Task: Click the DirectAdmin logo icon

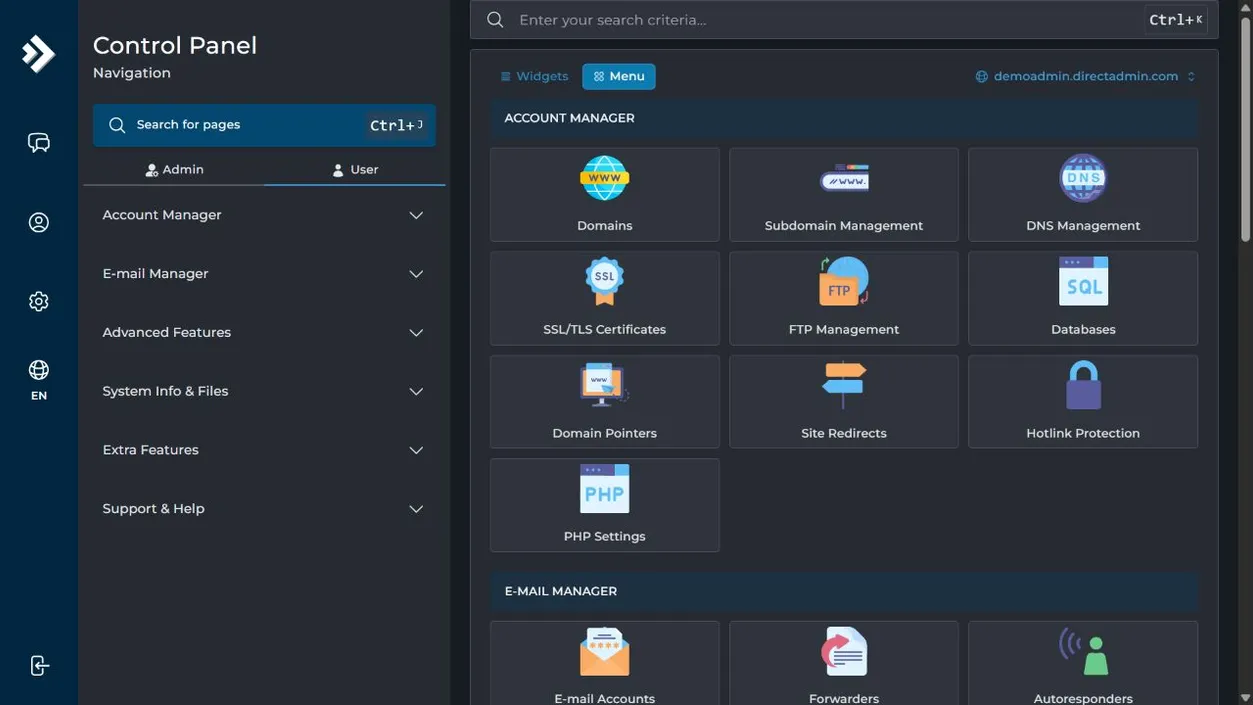Action: pos(38,54)
